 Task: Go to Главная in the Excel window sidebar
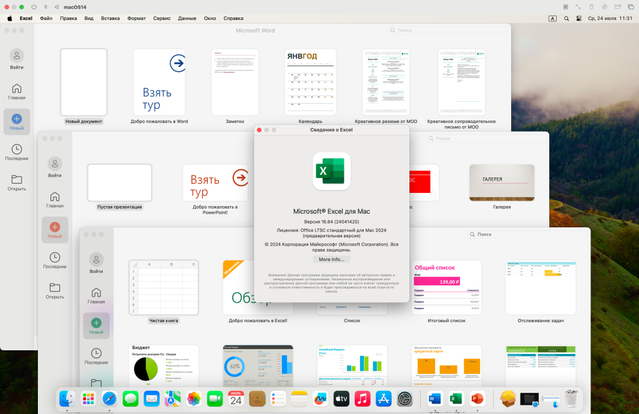pyautogui.click(x=96, y=295)
